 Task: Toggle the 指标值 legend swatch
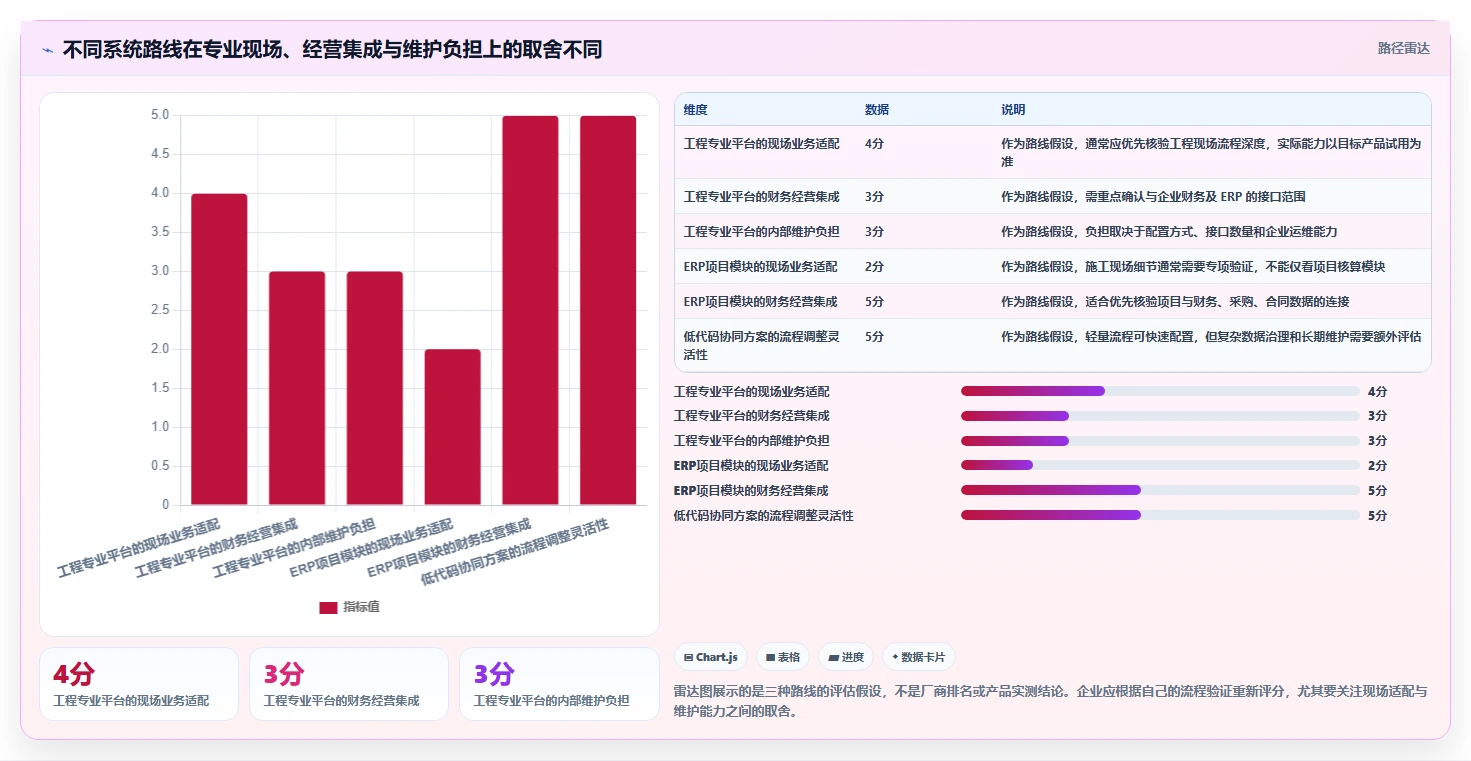(328, 607)
